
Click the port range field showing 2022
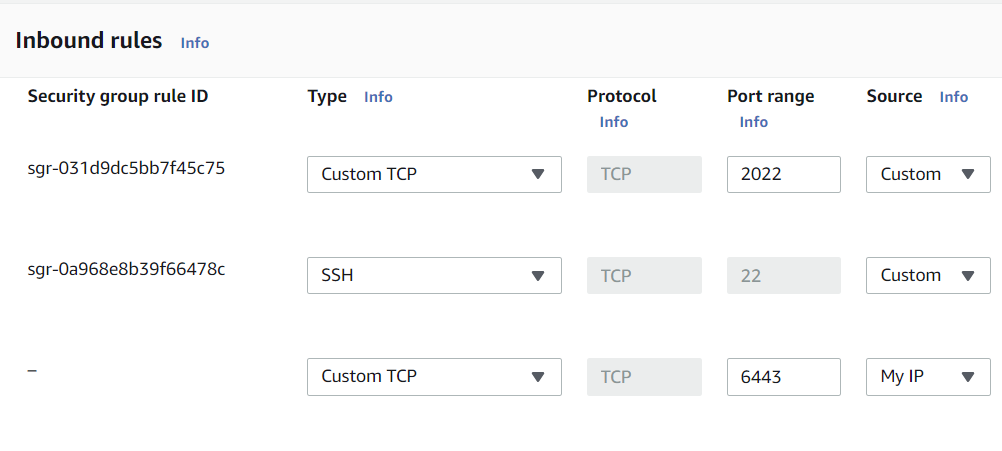pyautogui.click(x=783, y=174)
